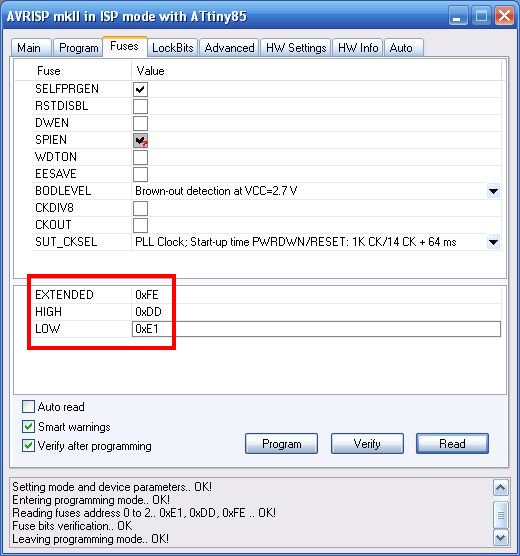The height and width of the screenshot is (556, 520).
Task: Maximize the AVRISP mkII window
Action: tap(481, 16)
